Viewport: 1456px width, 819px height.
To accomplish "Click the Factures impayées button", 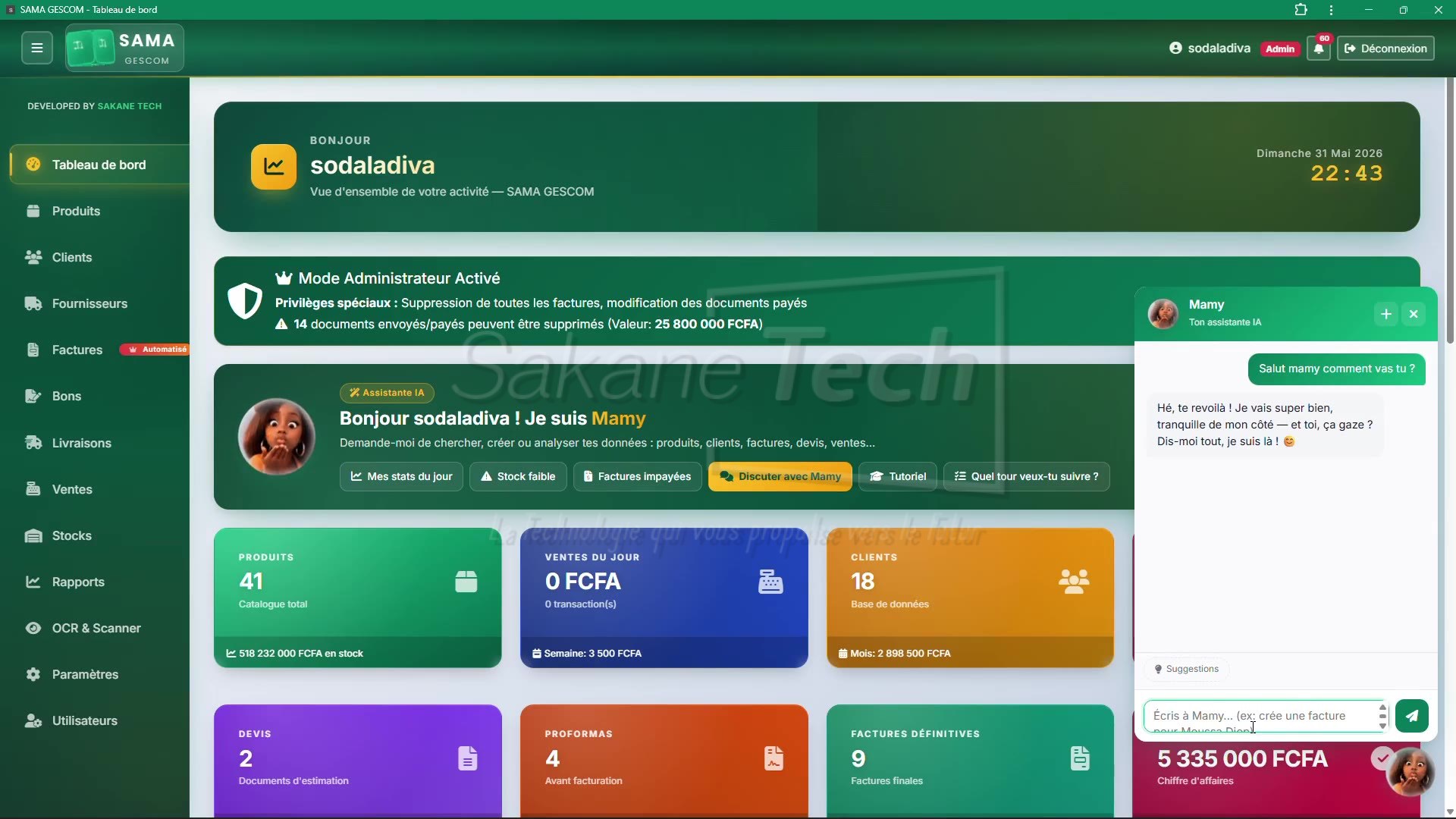I will [x=637, y=476].
